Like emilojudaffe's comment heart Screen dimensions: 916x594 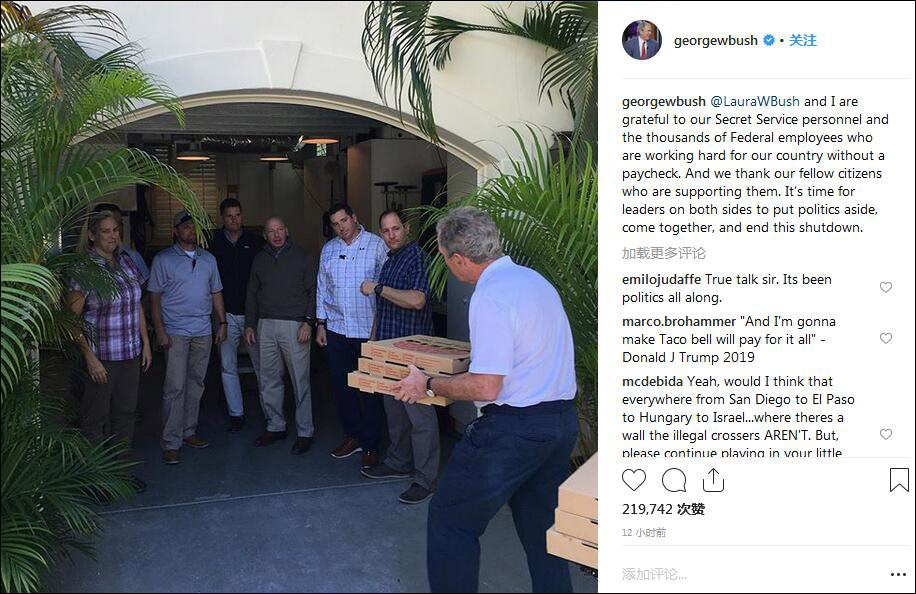coord(886,287)
